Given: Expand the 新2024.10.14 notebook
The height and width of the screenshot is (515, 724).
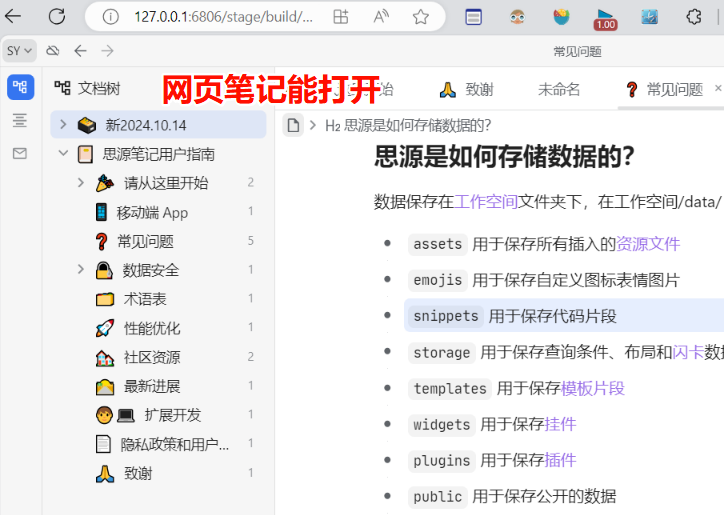Looking at the screenshot, I should point(63,125).
